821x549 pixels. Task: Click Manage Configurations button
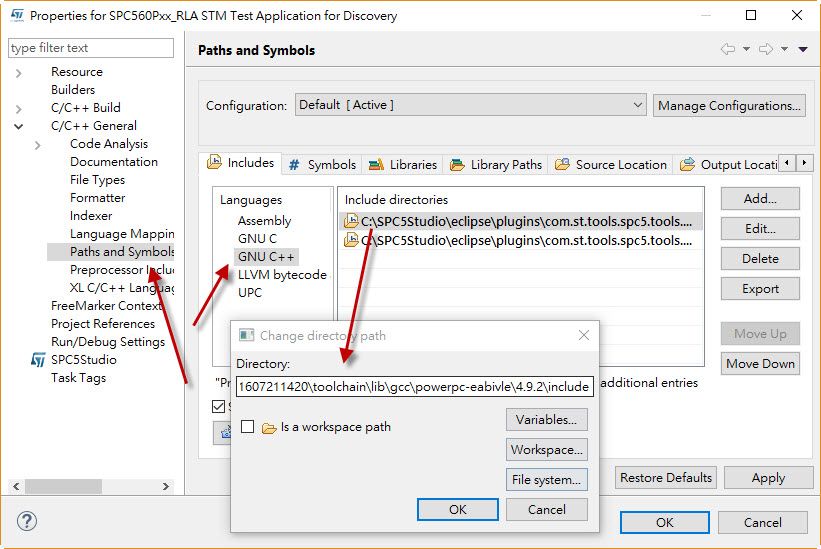729,106
